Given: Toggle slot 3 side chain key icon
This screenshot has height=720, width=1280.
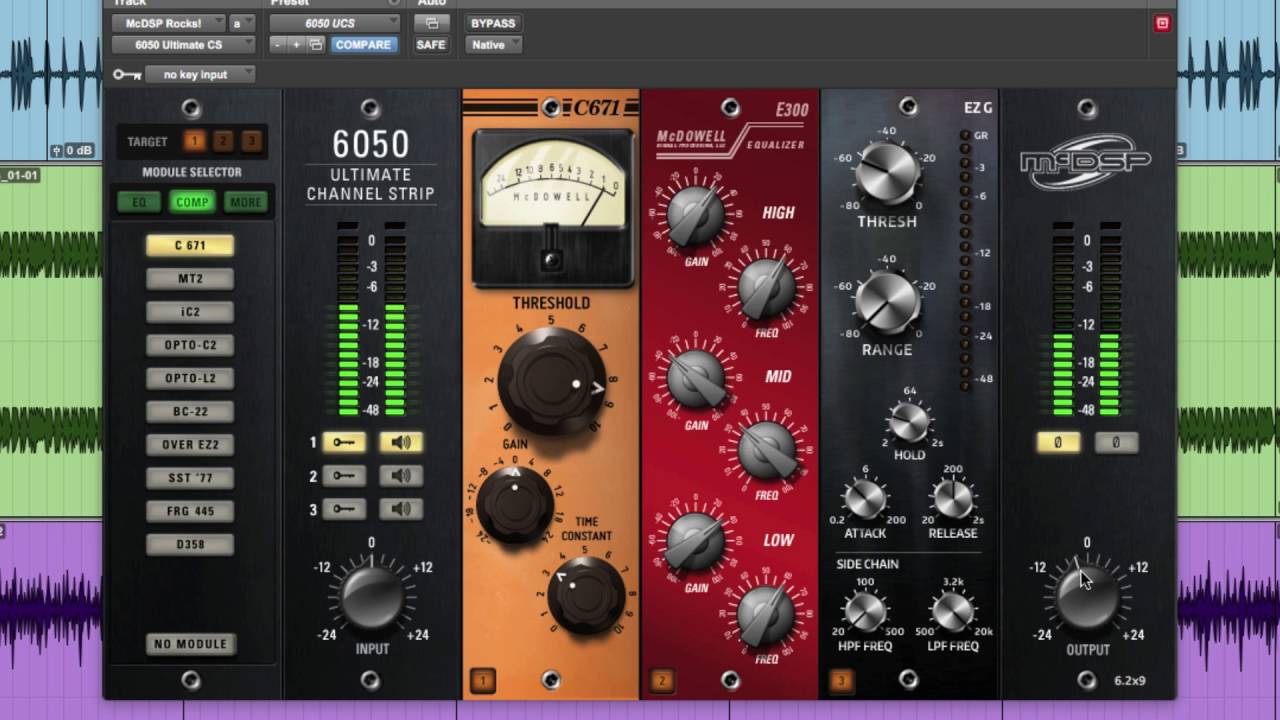Looking at the screenshot, I should tap(344, 510).
